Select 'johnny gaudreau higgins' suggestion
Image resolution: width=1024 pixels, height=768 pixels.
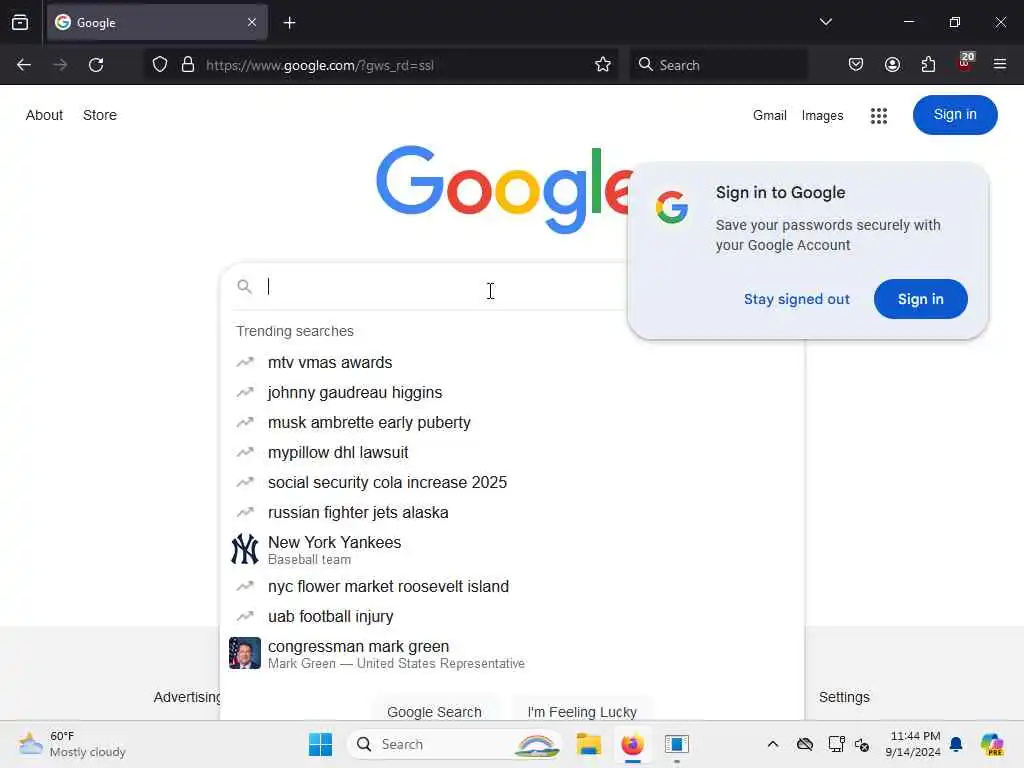tap(513, 392)
